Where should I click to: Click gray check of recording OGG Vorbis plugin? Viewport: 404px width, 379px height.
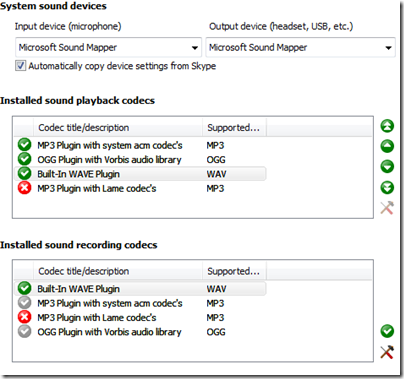(x=24, y=332)
